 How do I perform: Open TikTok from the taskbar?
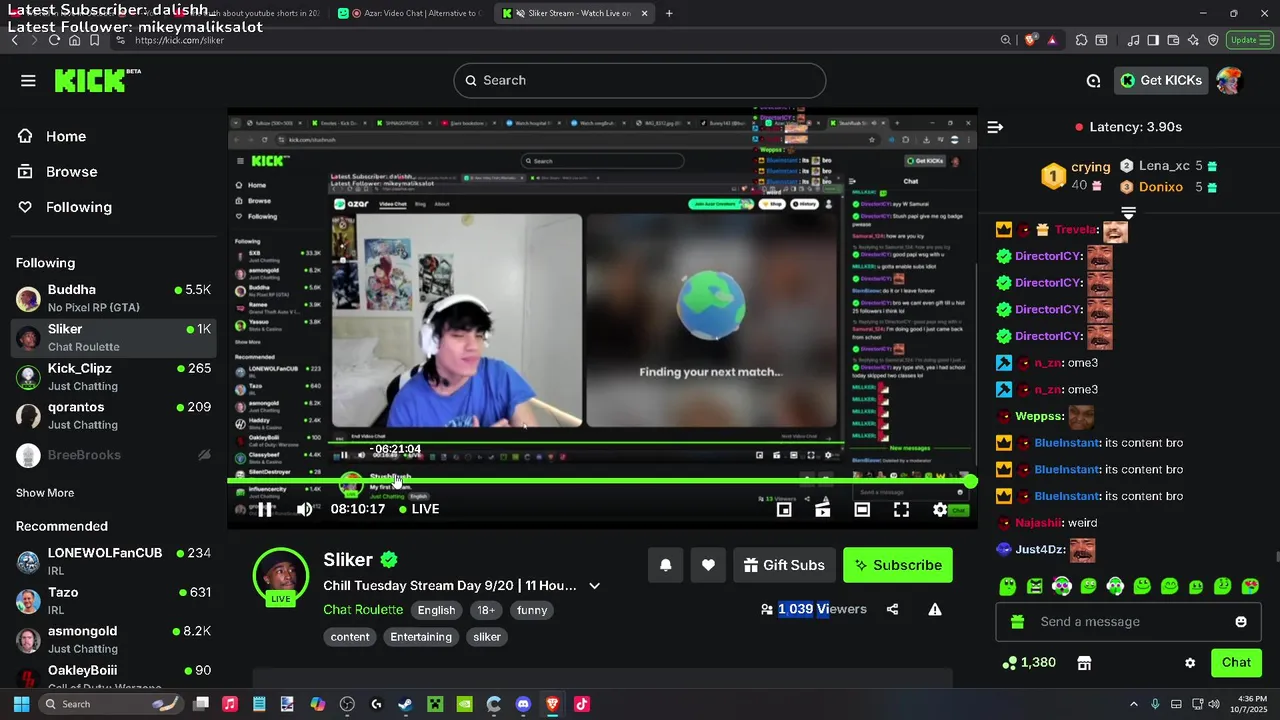tap(582, 704)
